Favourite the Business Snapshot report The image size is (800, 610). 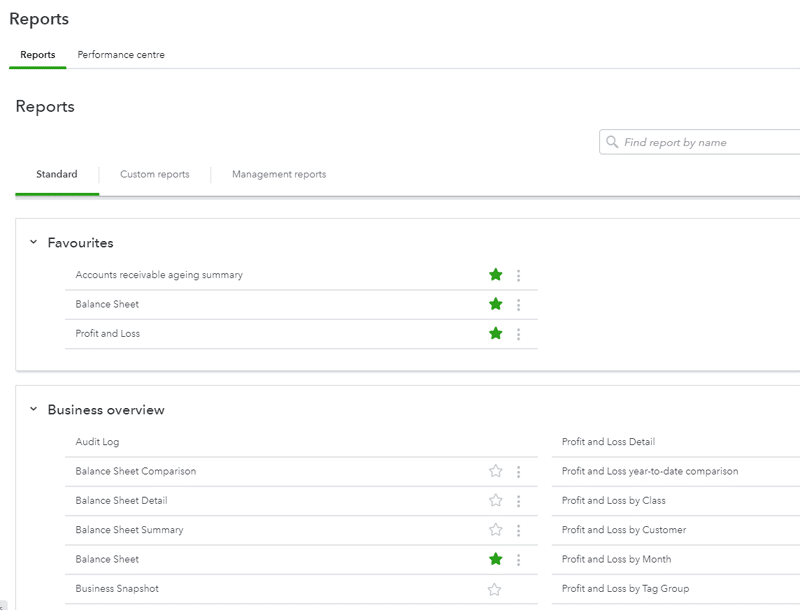[x=494, y=590]
